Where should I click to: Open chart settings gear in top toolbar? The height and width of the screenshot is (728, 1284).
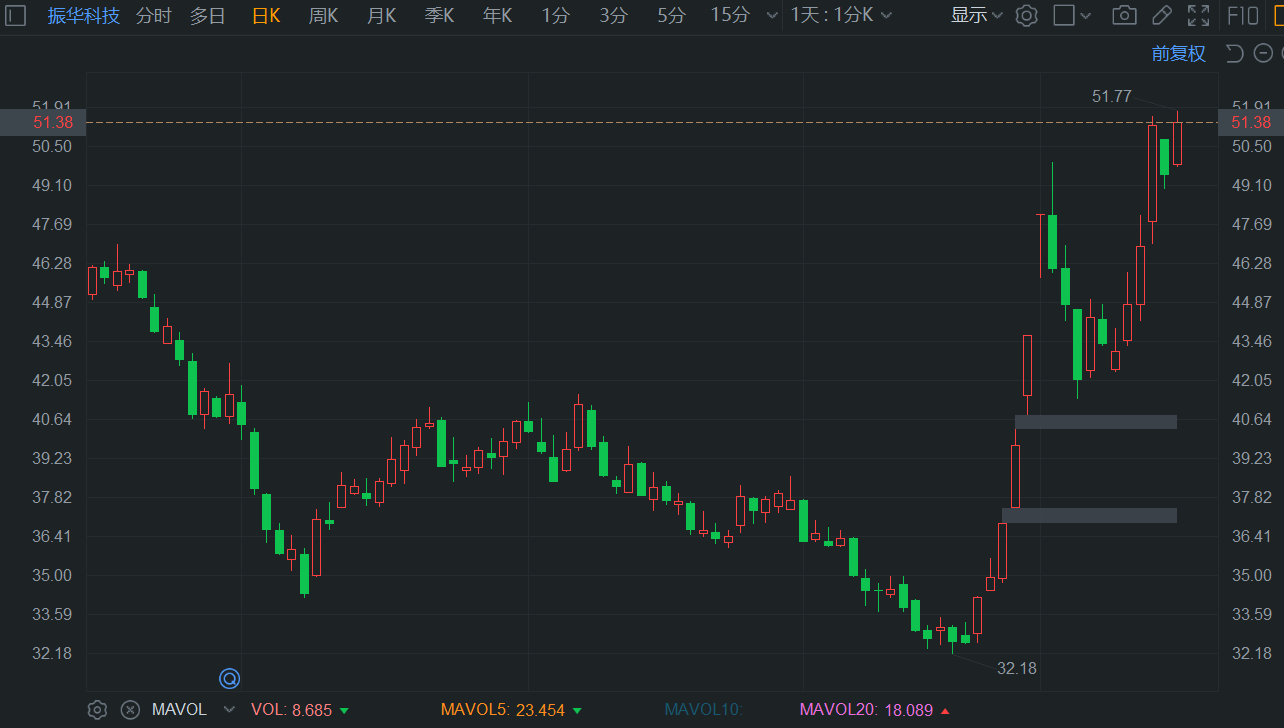tap(1026, 15)
